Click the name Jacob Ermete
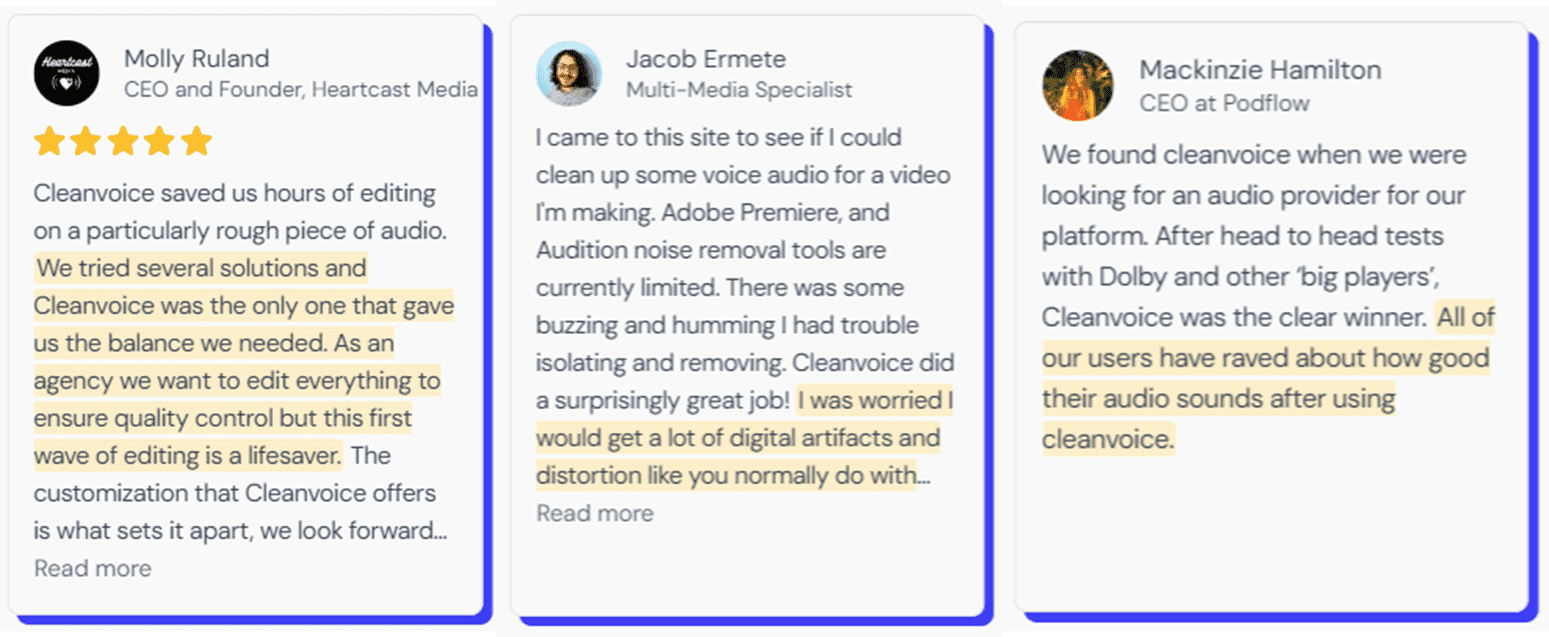 (x=706, y=59)
